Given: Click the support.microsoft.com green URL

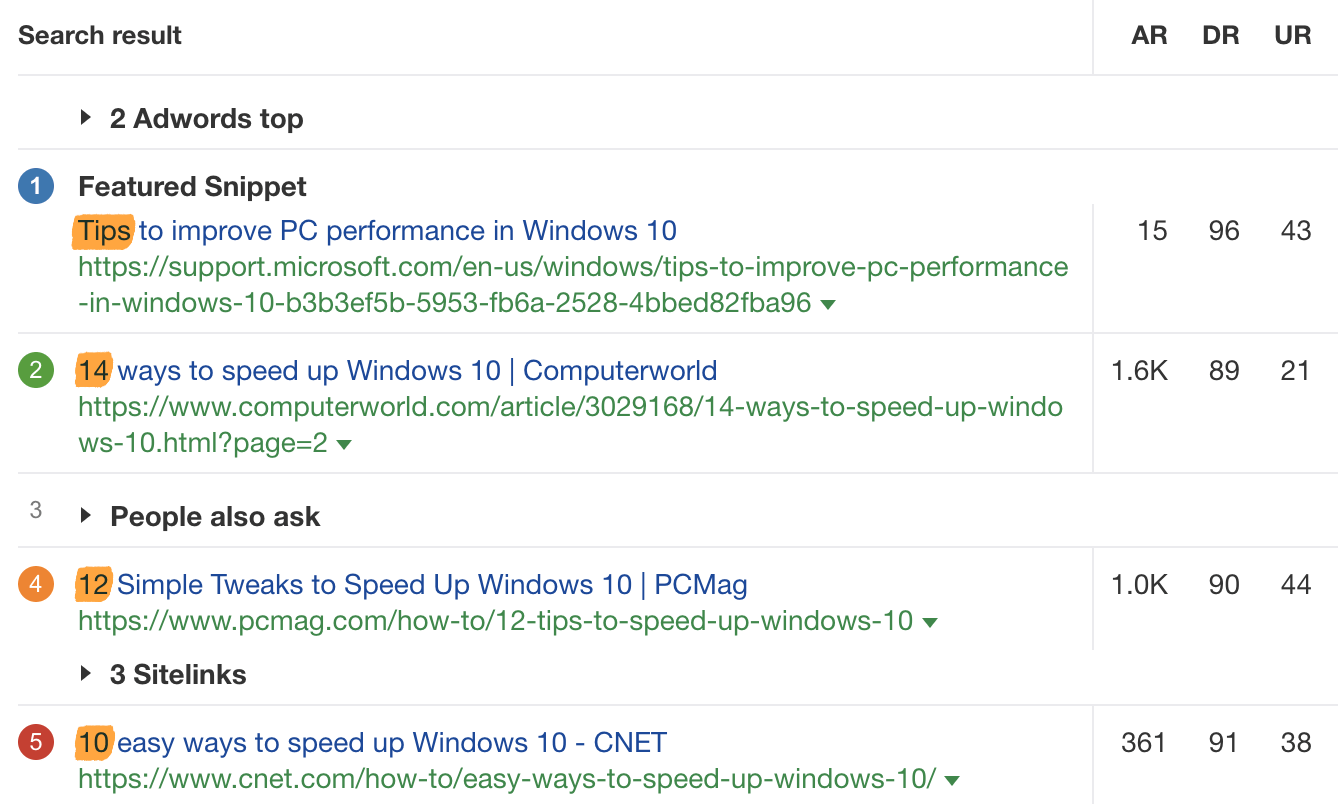Looking at the screenshot, I should point(572,268).
